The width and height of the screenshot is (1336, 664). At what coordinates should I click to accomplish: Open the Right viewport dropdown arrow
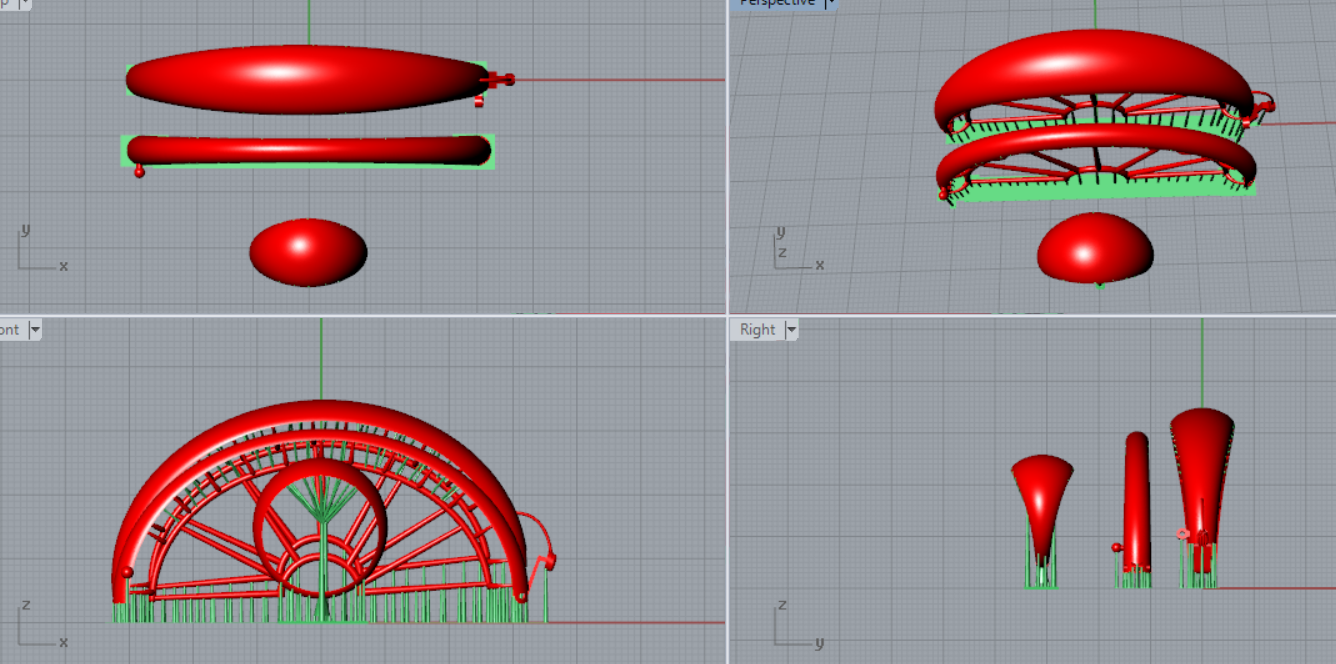(791, 330)
